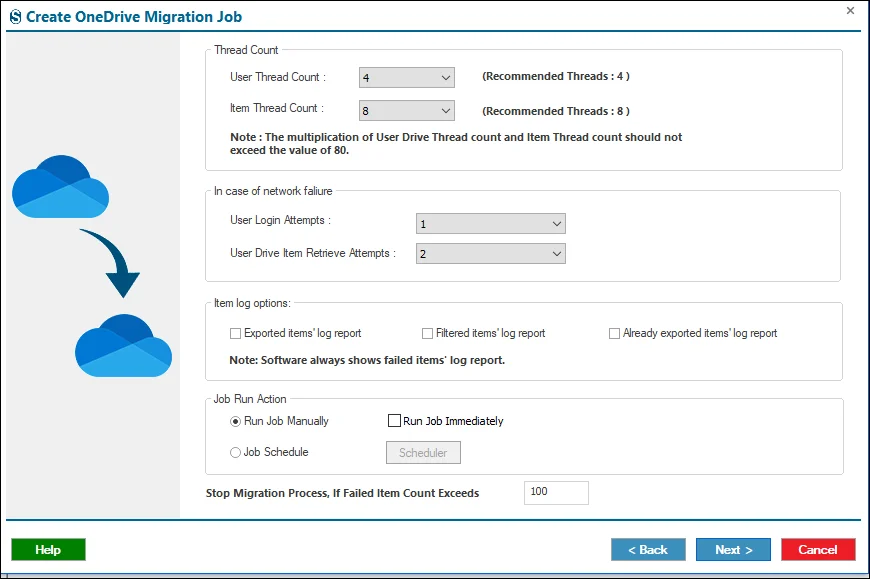Viewport: 870px width, 579px height.
Task: Click the lower destination OneDrive cloud icon
Action: [x=123, y=346]
